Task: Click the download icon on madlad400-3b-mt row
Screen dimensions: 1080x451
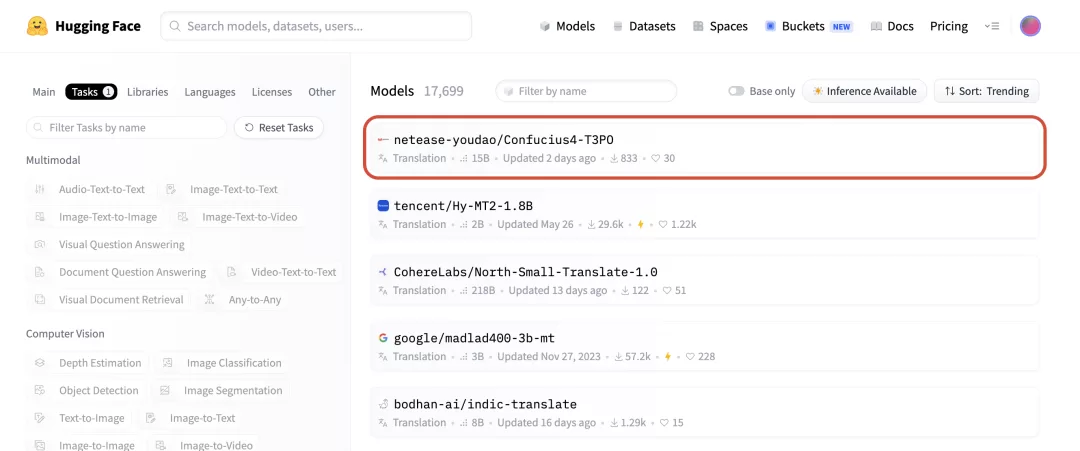Action: click(x=619, y=357)
